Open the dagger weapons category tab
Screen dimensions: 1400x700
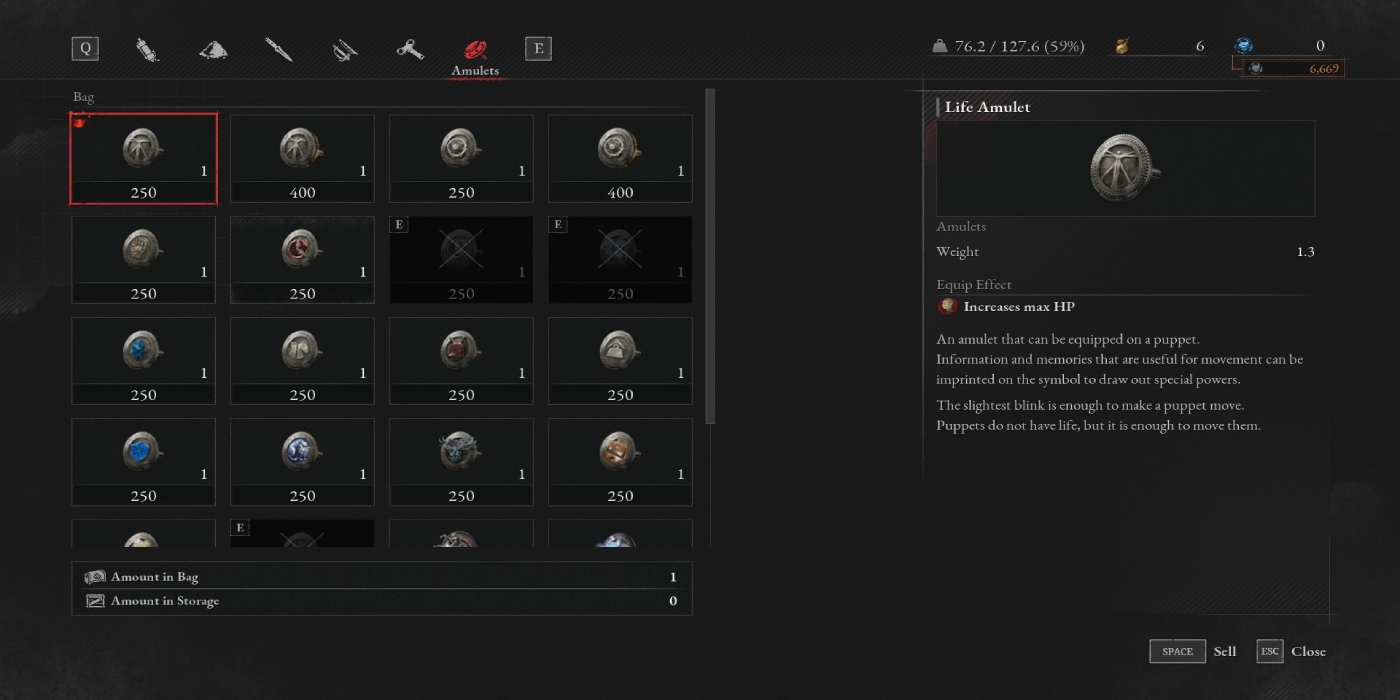coord(278,49)
